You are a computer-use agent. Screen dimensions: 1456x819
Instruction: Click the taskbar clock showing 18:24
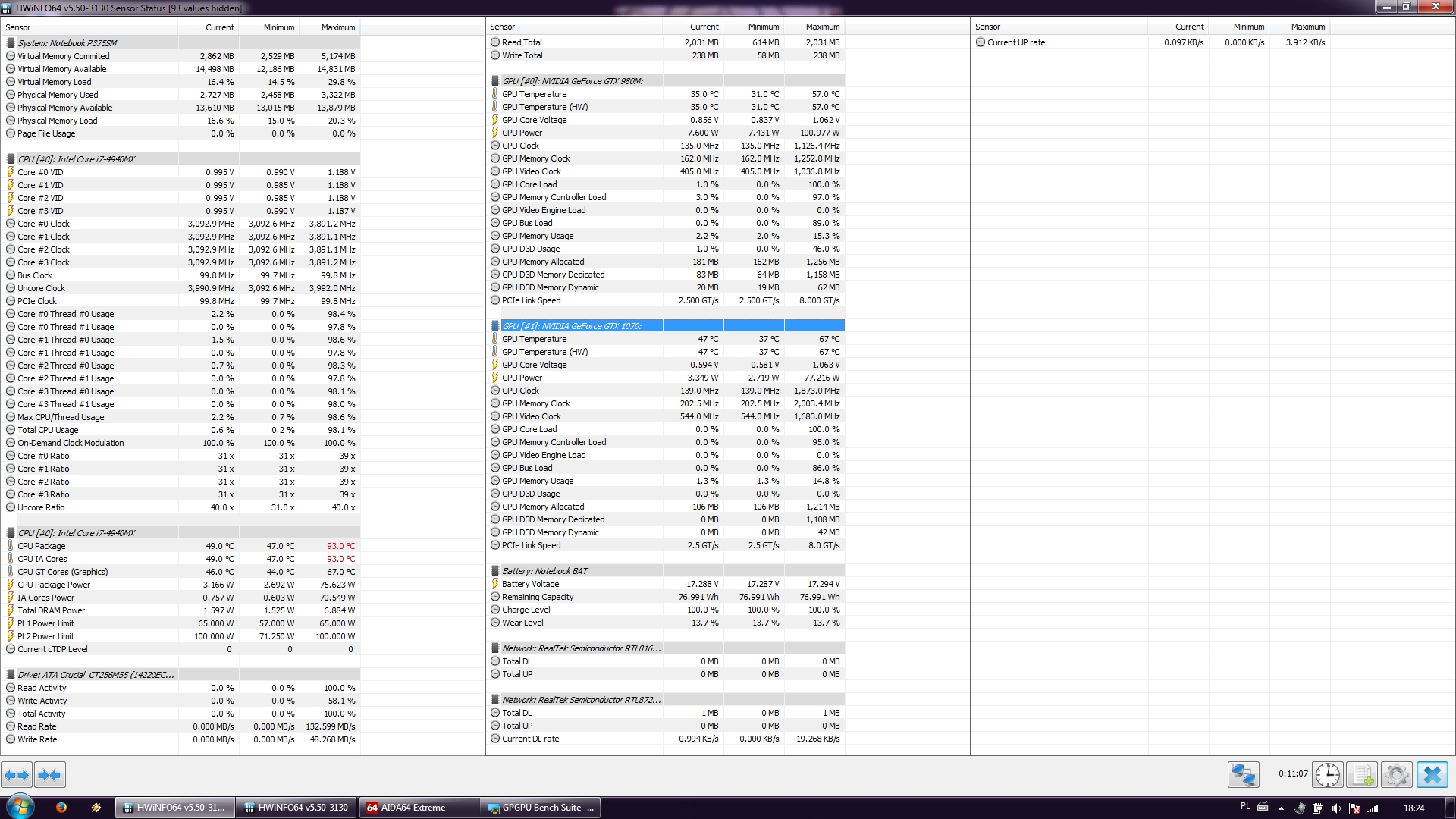click(1414, 808)
